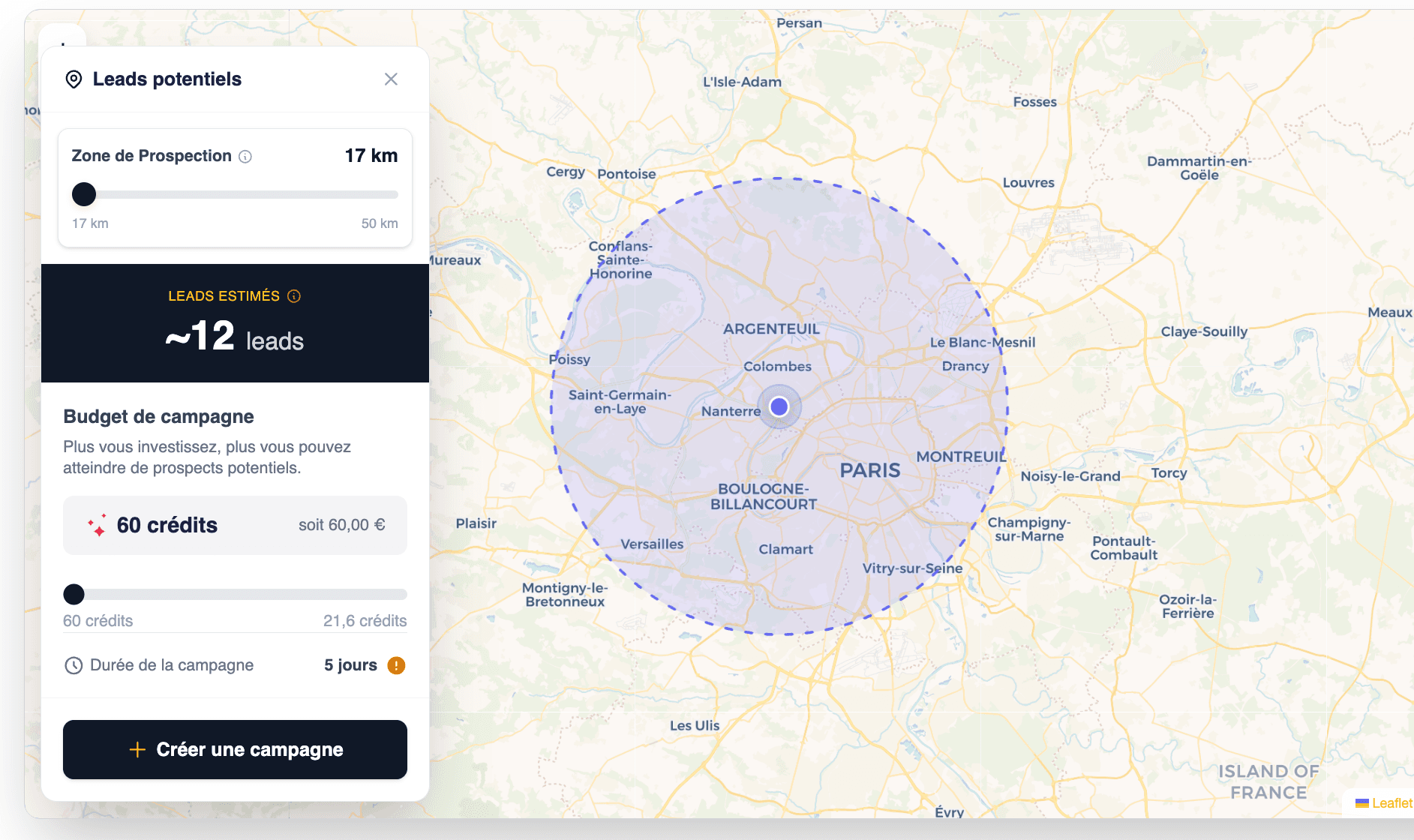Screen dimensions: 1414x840
Task: Select the blue center marker on the map
Action: 779,407
